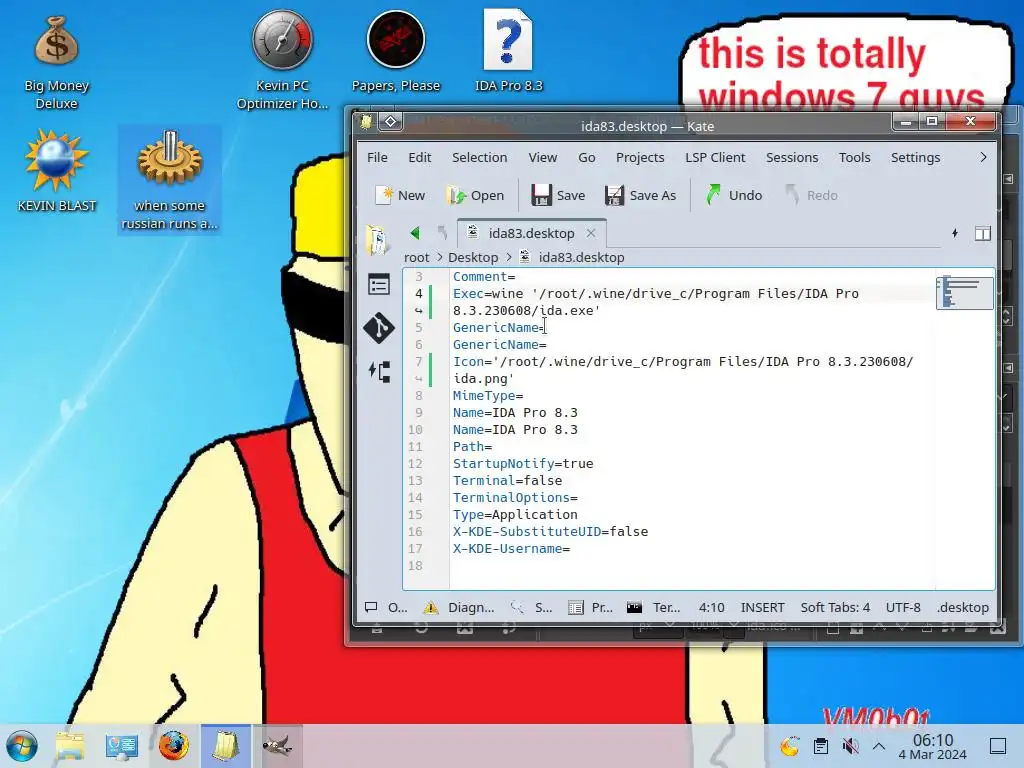Open the Settings menu
This screenshot has height=768, width=1024.
[x=915, y=157]
